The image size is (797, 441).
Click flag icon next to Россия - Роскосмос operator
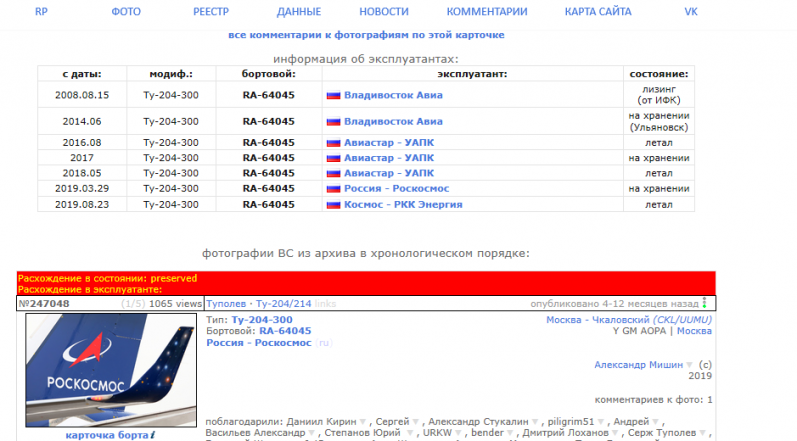point(334,188)
